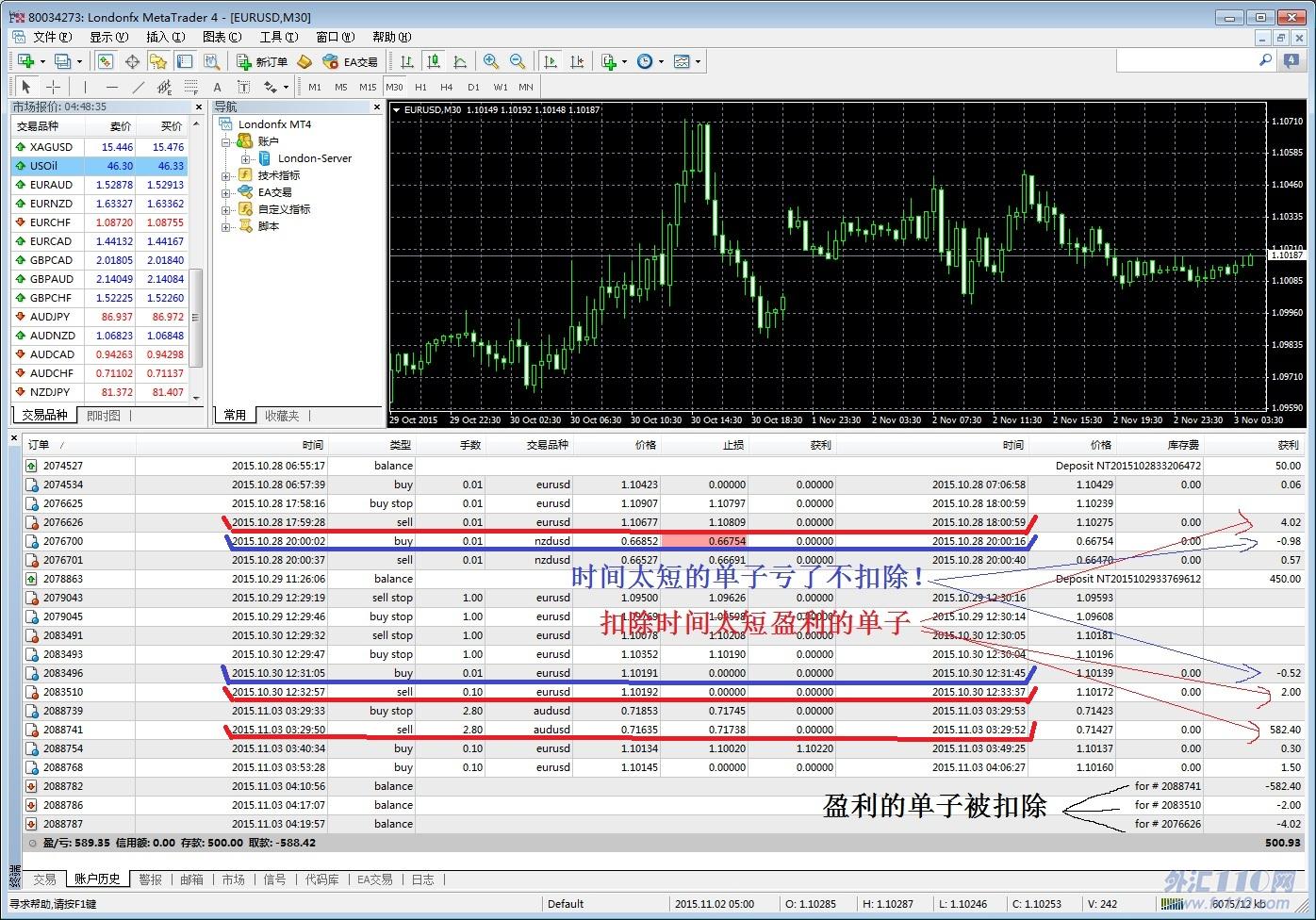Select the text tool A

pos(217,87)
